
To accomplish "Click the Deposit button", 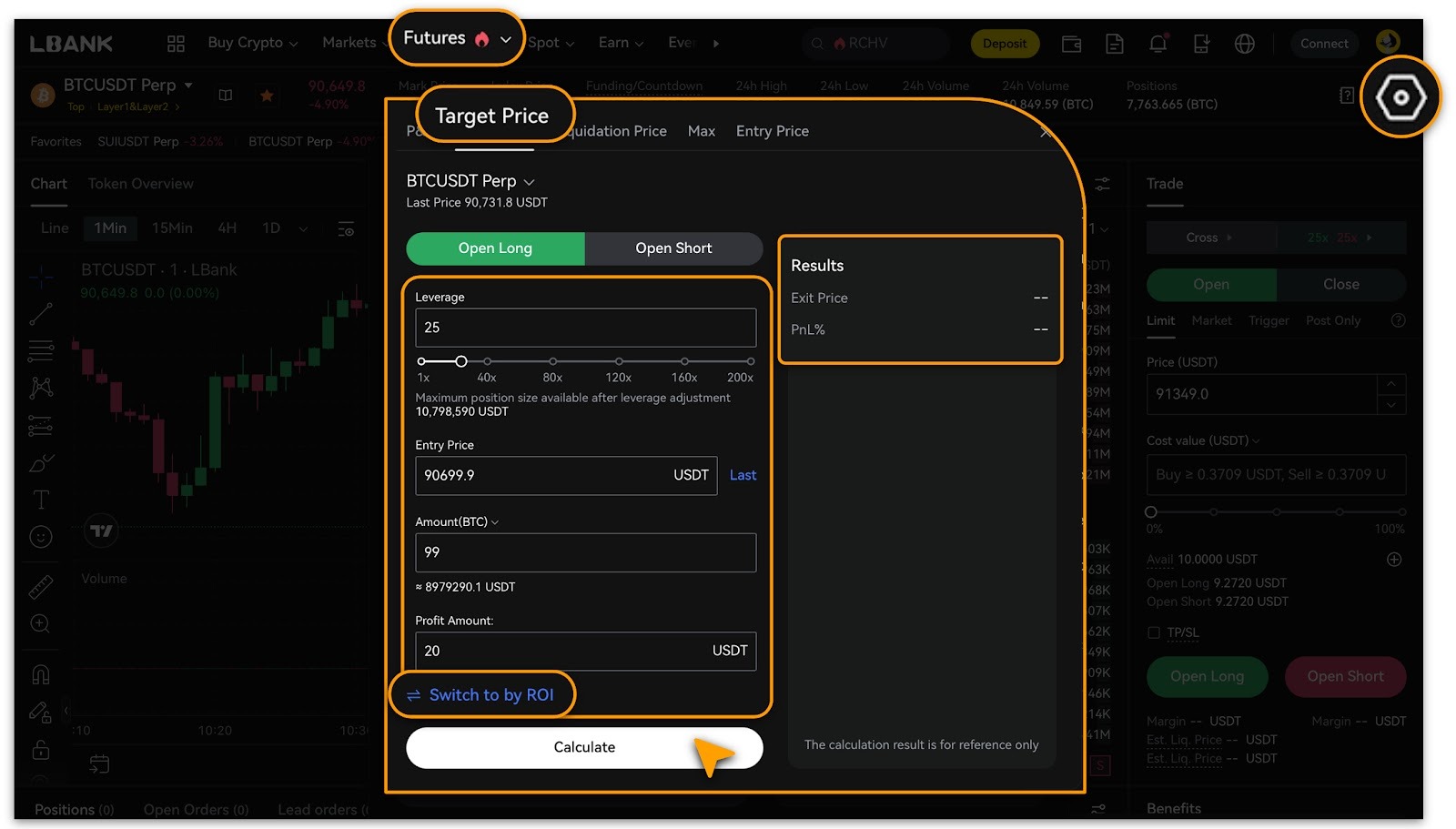I will [1005, 43].
